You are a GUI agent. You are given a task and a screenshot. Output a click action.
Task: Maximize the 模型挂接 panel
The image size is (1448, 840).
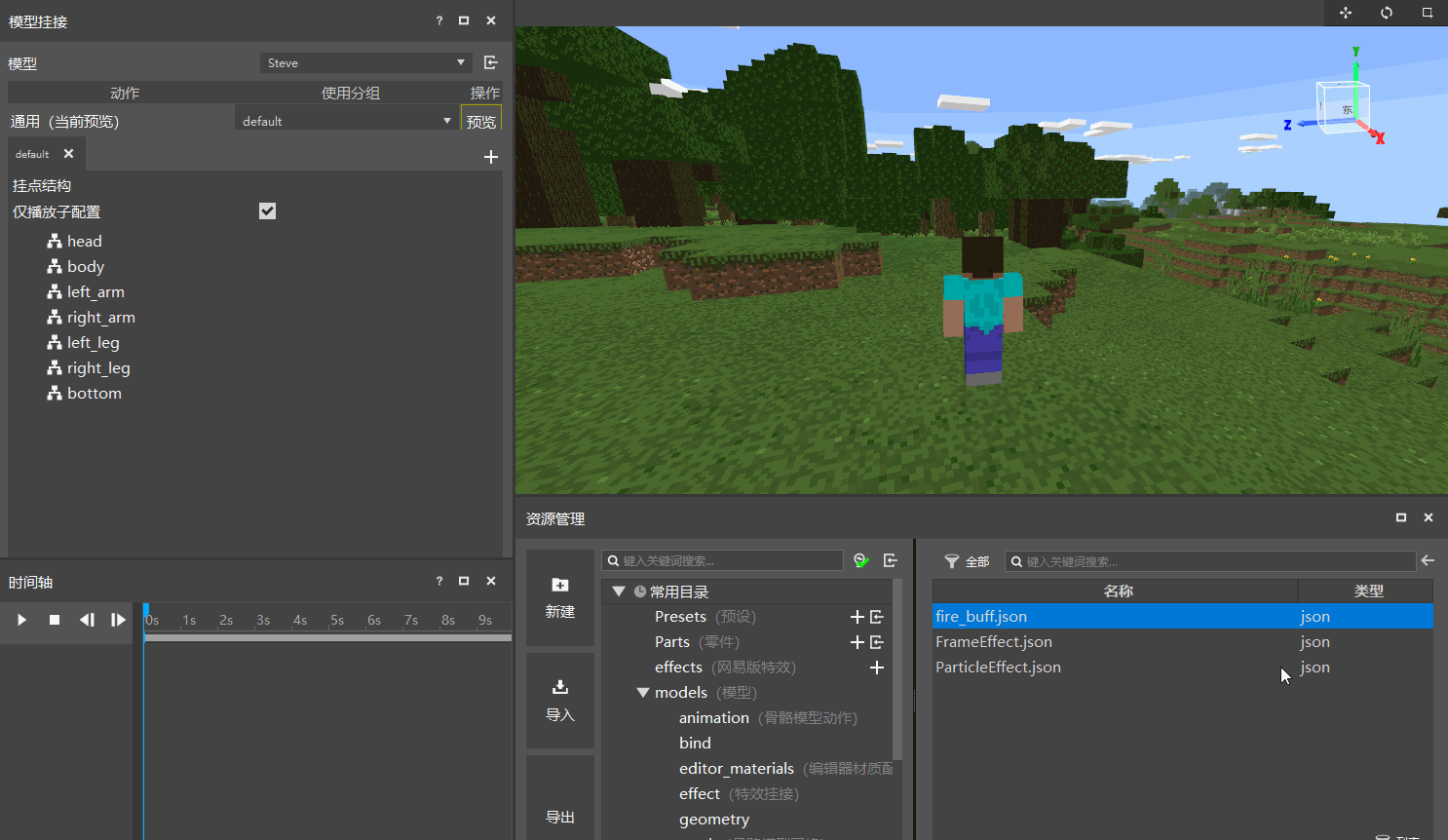[x=464, y=20]
